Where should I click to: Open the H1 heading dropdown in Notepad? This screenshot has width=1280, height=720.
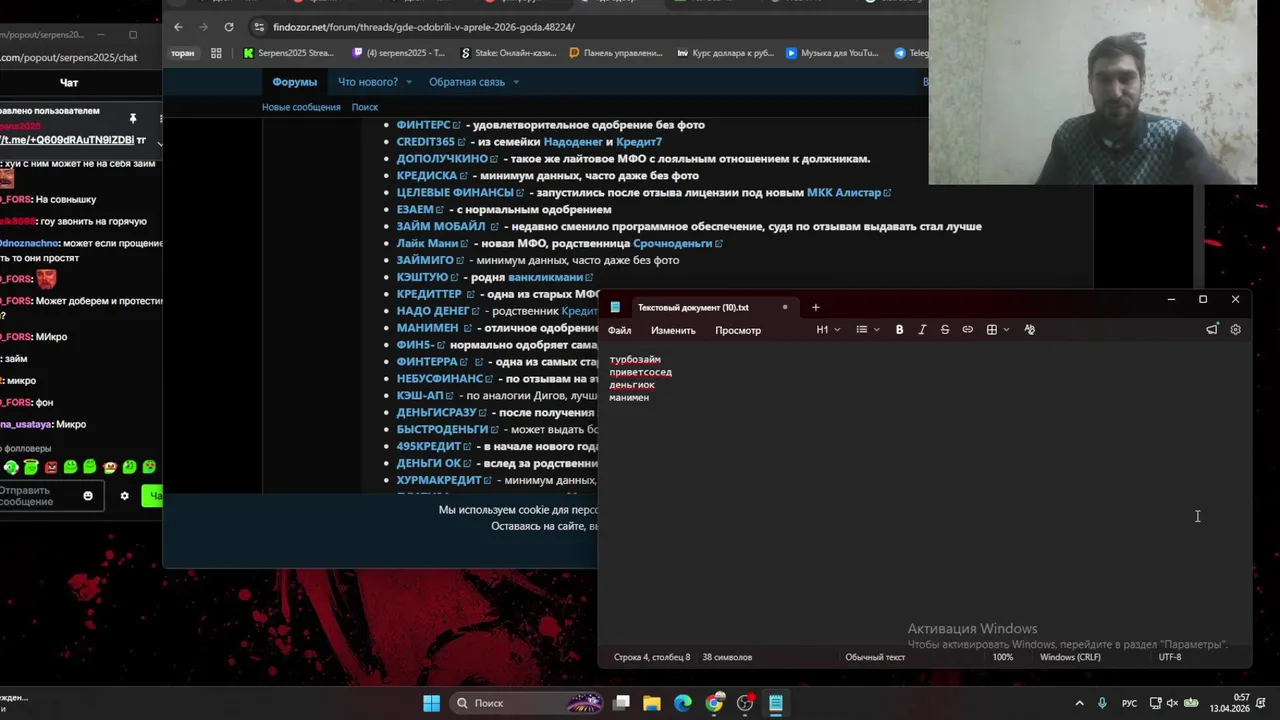coord(828,330)
